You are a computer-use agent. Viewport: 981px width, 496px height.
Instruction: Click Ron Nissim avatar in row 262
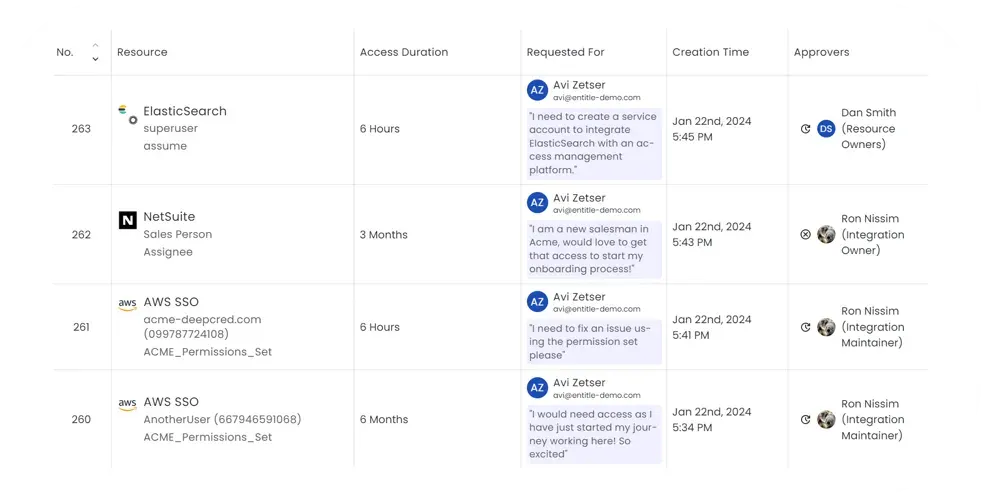(x=826, y=235)
